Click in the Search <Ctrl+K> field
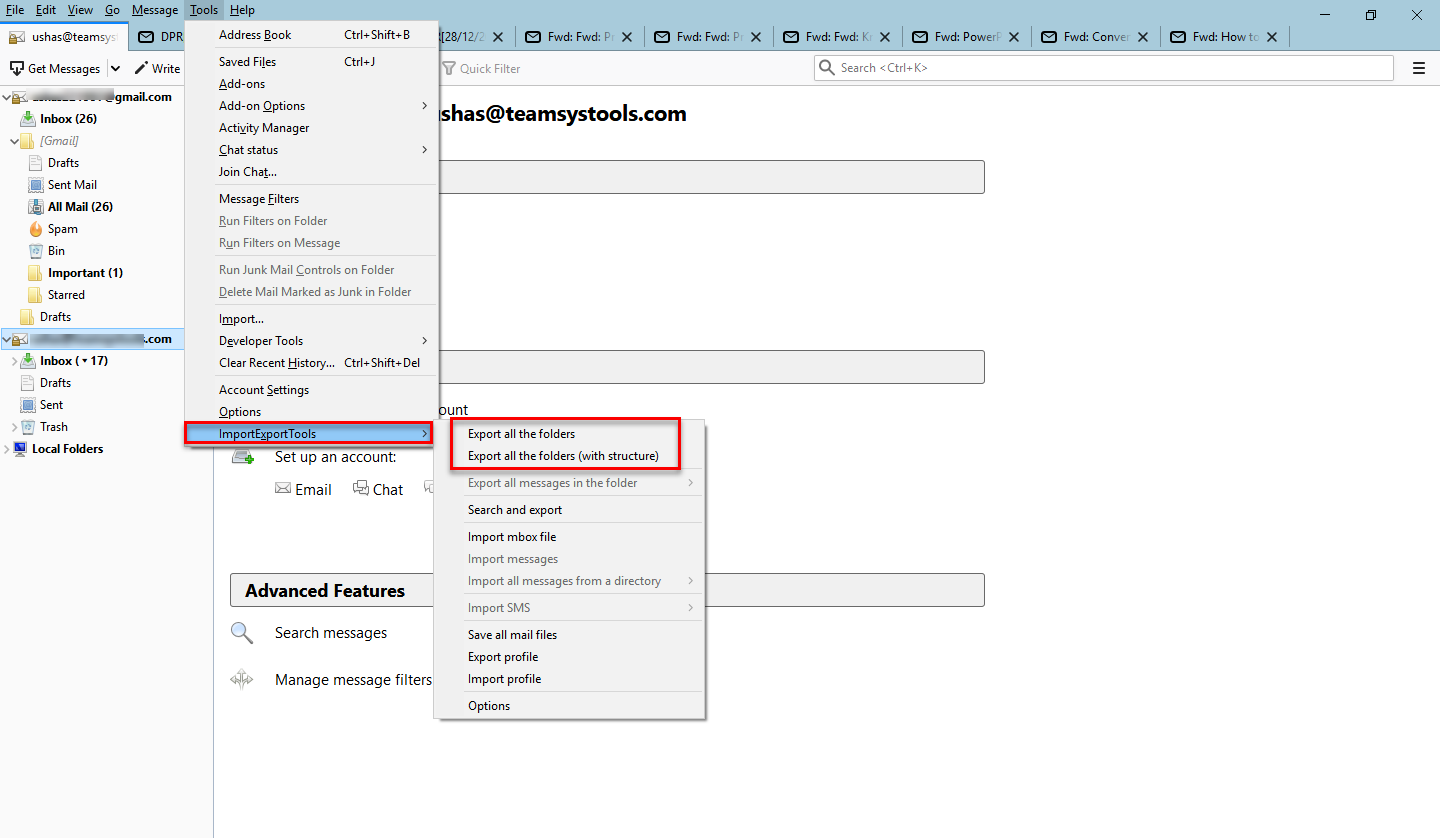The height and width of the screenshot is (838, 1440). pyautogui.click(x=1104, y=68)
